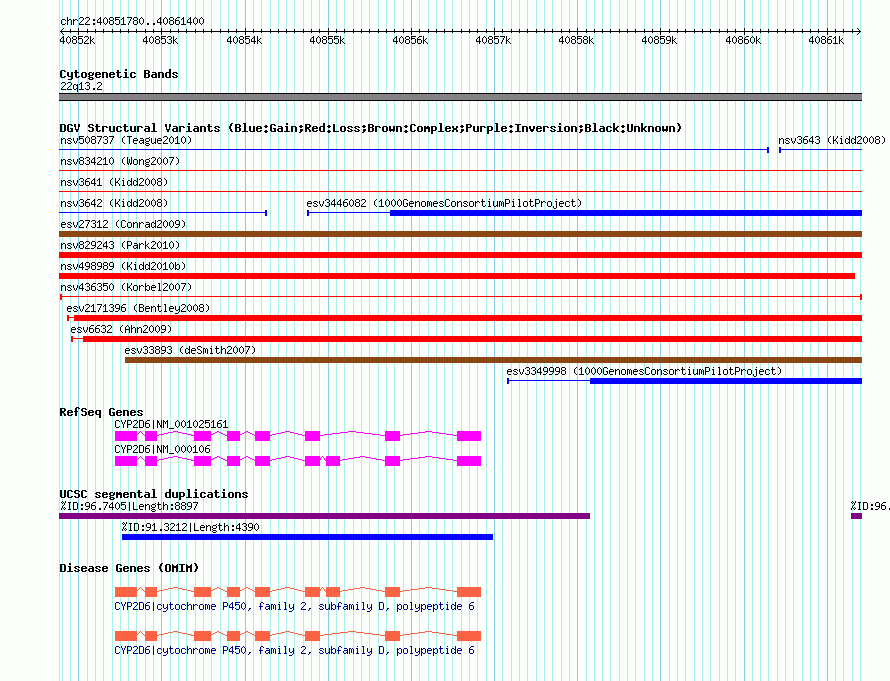
Task: Click the 40854k ruler position
Action: click(244, 40)
